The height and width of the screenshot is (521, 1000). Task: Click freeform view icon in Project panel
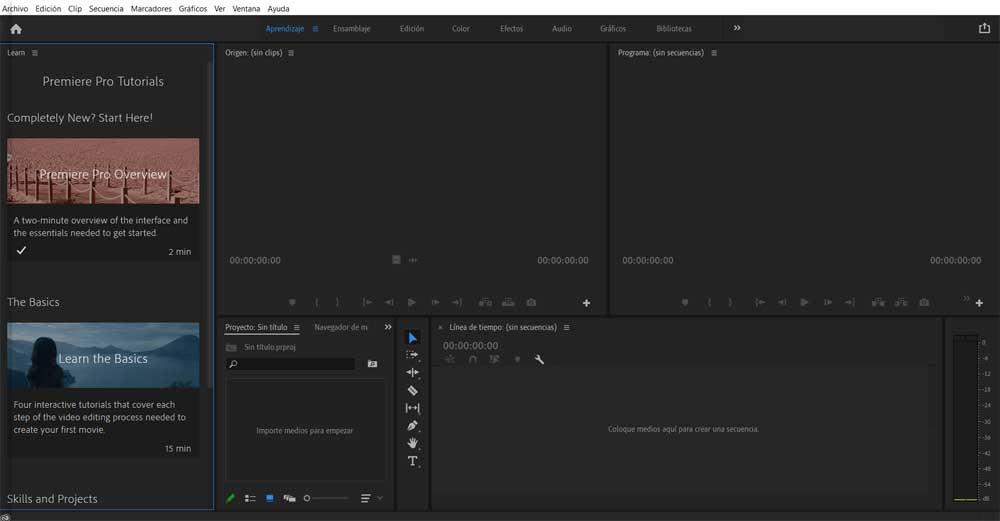[290, 498]
